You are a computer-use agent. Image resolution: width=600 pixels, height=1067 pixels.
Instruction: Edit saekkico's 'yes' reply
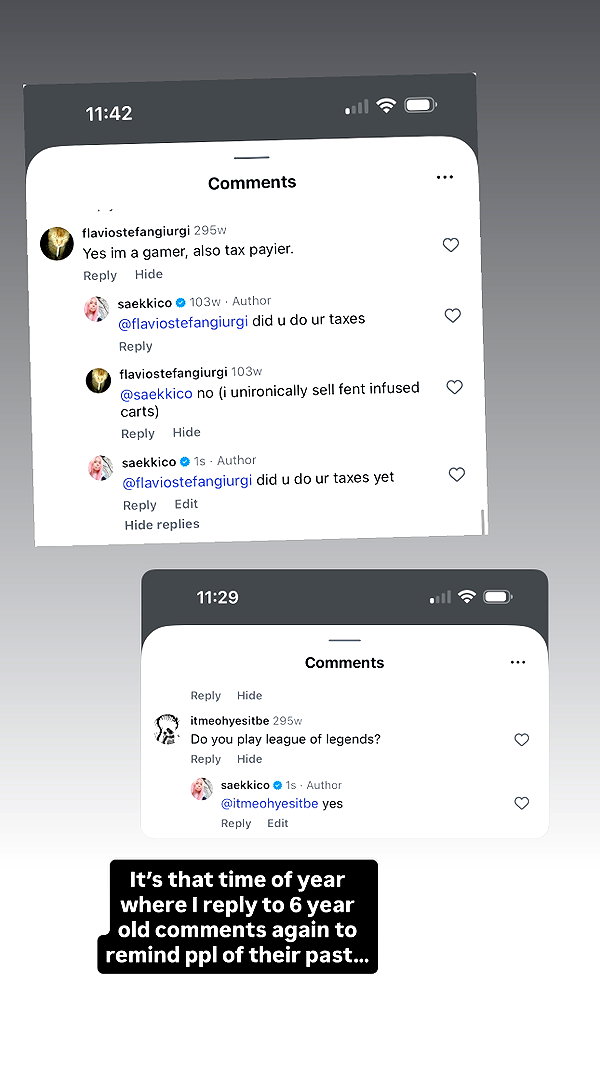click(x=278, y=823)
